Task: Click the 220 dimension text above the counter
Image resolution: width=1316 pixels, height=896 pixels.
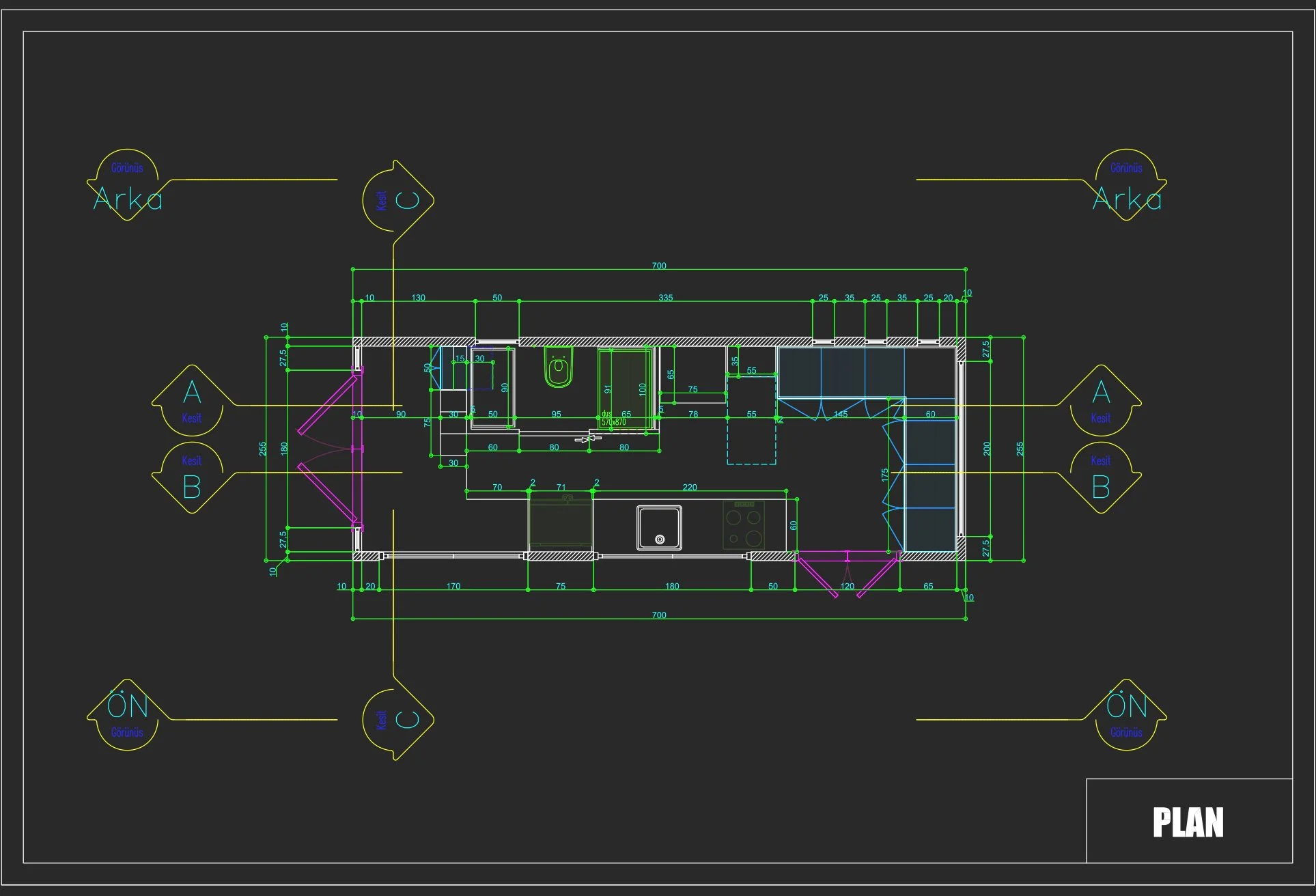Action: (x=690, y=488)
